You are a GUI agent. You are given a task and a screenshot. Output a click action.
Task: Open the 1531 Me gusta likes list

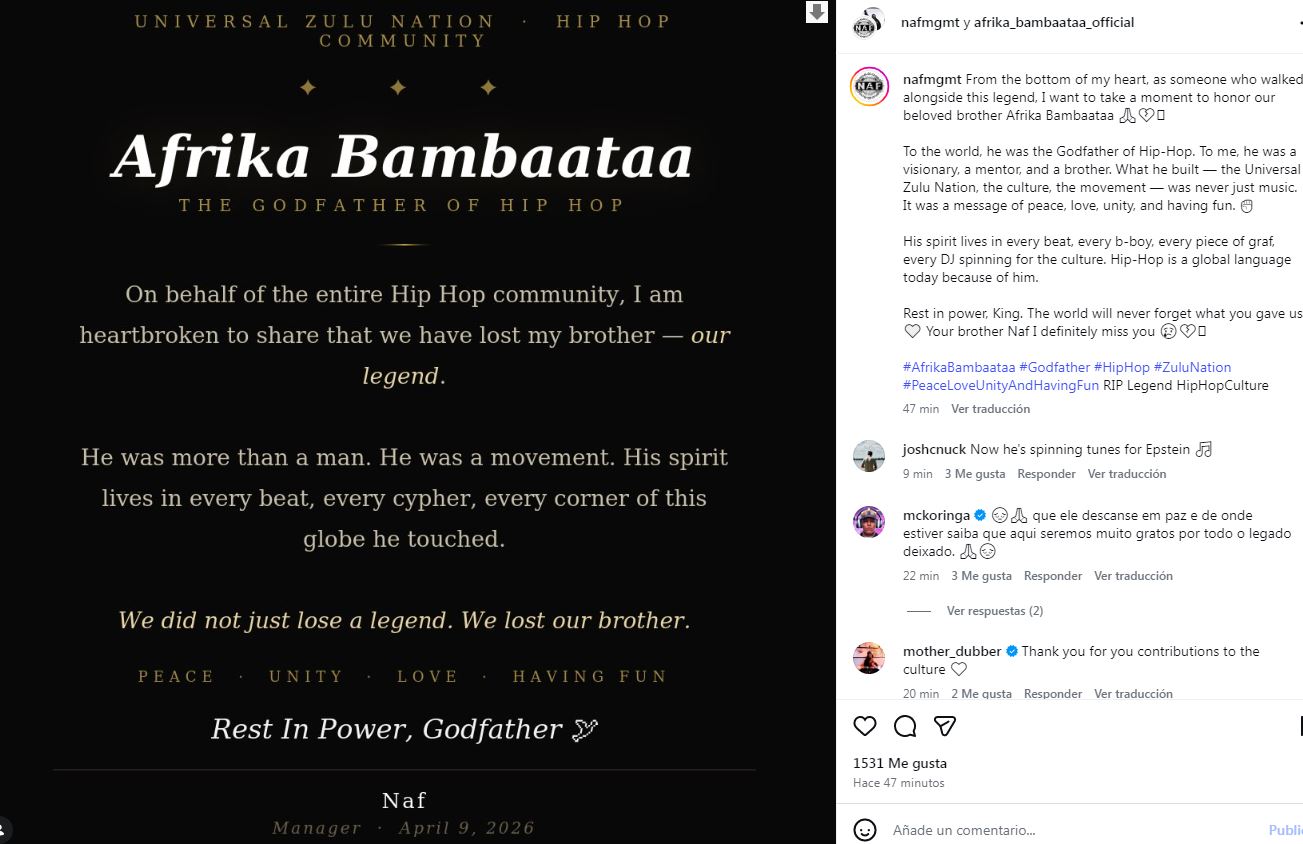[900, 763]
